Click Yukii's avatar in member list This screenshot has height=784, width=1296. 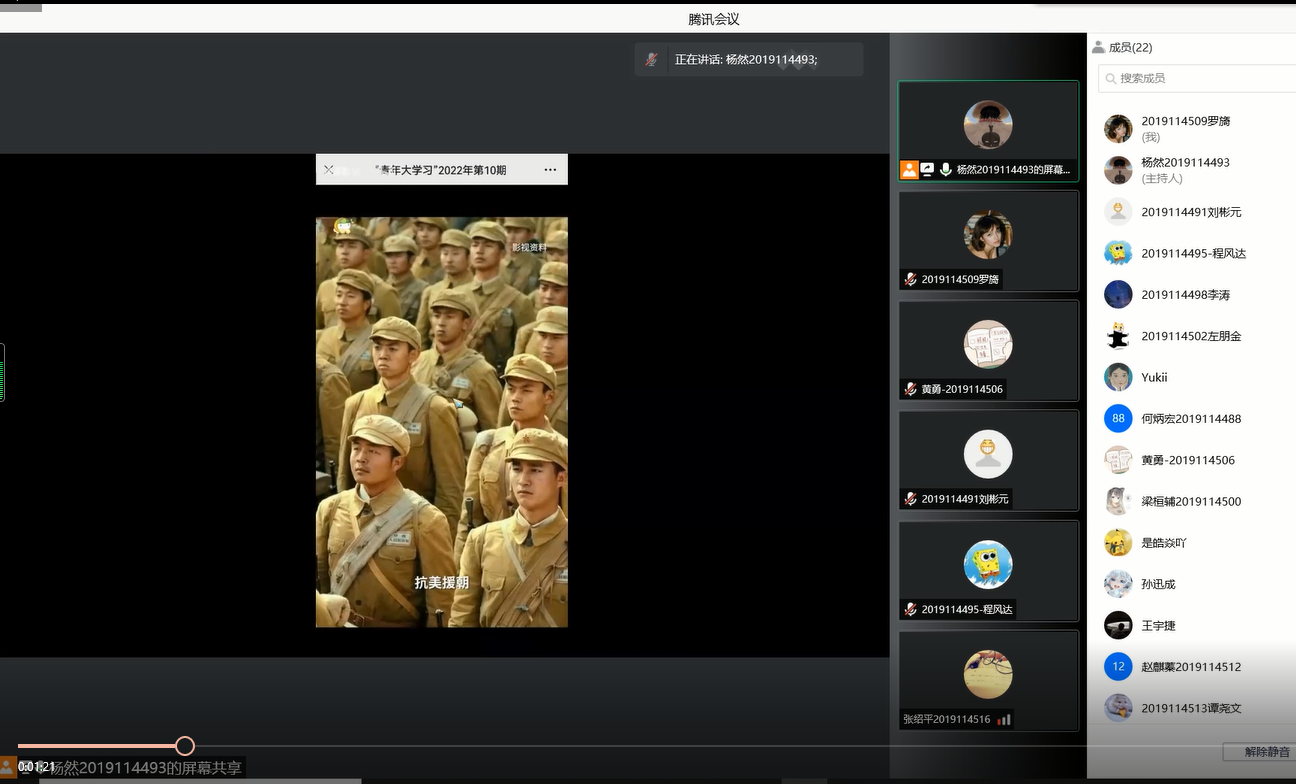1118,377
